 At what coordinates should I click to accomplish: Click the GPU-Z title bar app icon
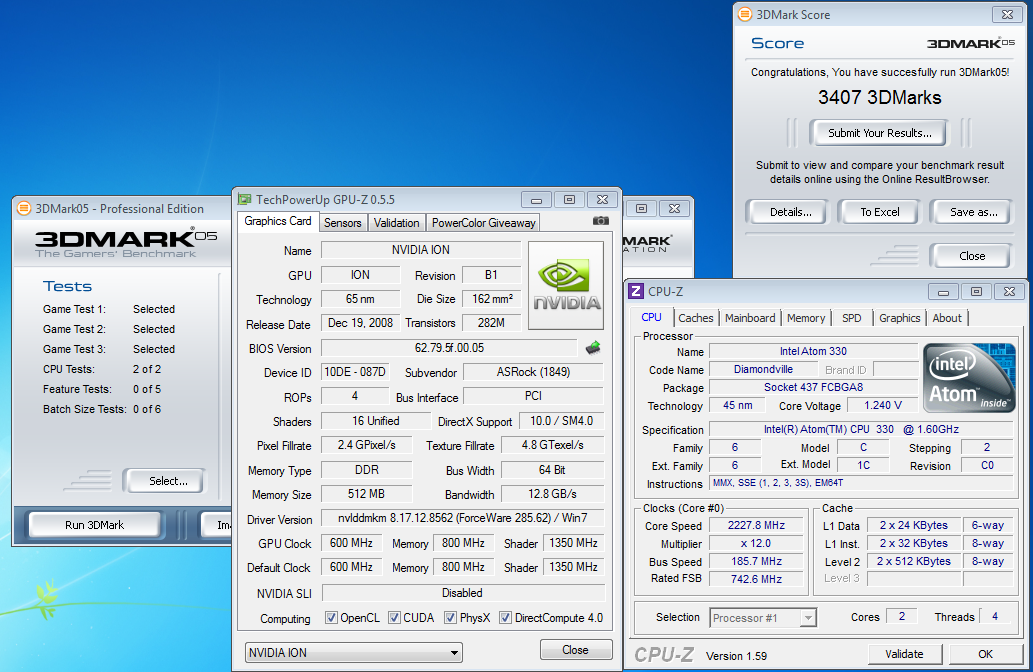pos(245,199)
